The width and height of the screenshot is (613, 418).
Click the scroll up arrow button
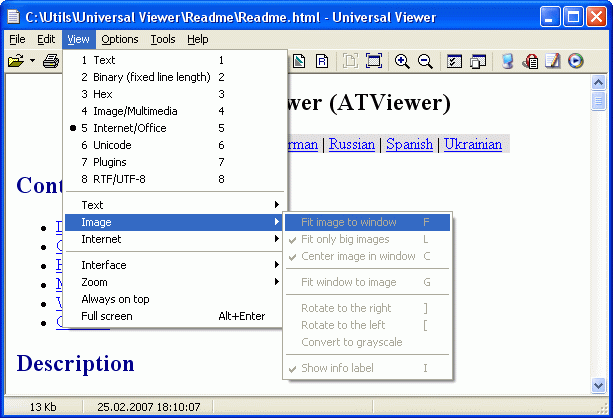coord(599,83)
